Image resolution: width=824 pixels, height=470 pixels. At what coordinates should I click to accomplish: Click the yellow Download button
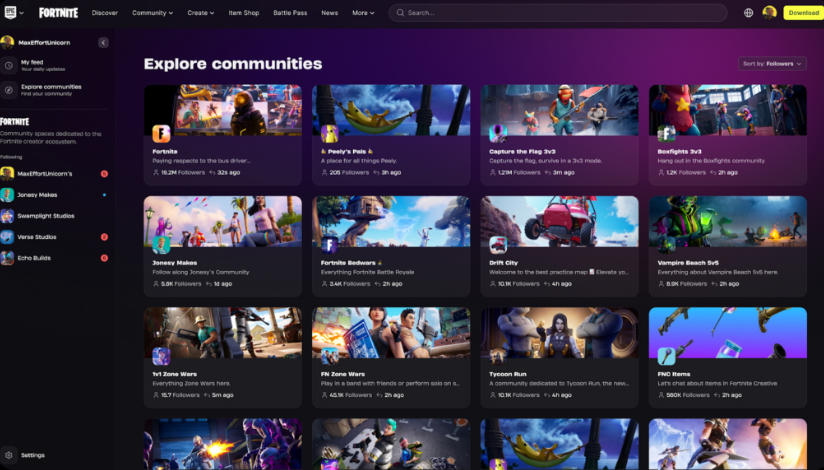click(804, 13)
